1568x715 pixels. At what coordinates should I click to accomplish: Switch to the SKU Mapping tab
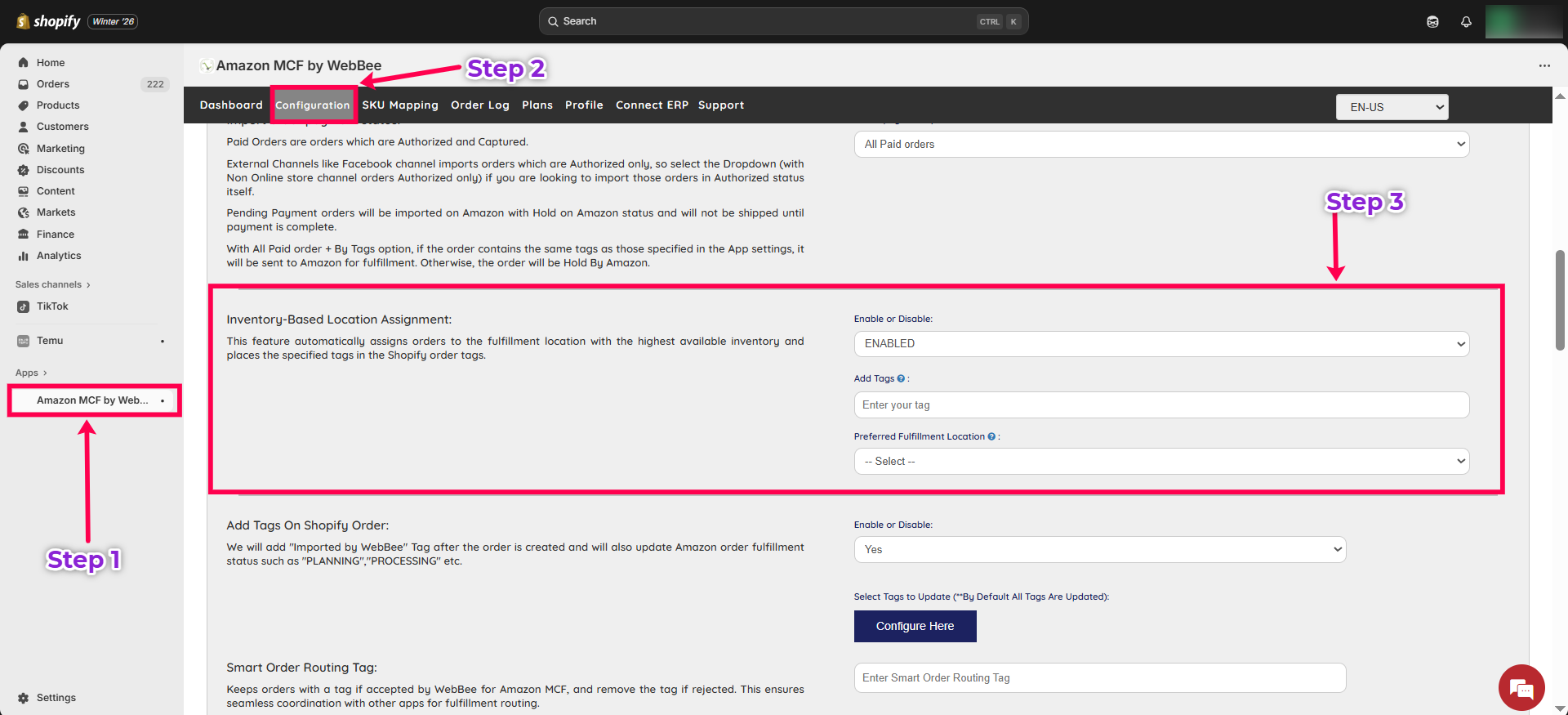(400, 105)
